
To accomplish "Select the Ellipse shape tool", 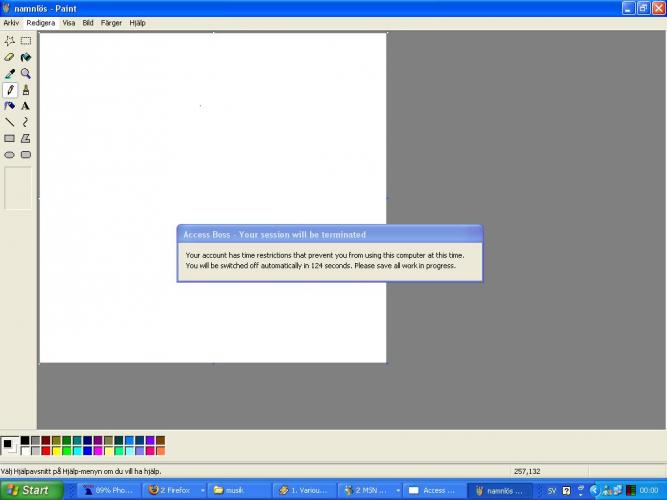I will pos(10,155).
